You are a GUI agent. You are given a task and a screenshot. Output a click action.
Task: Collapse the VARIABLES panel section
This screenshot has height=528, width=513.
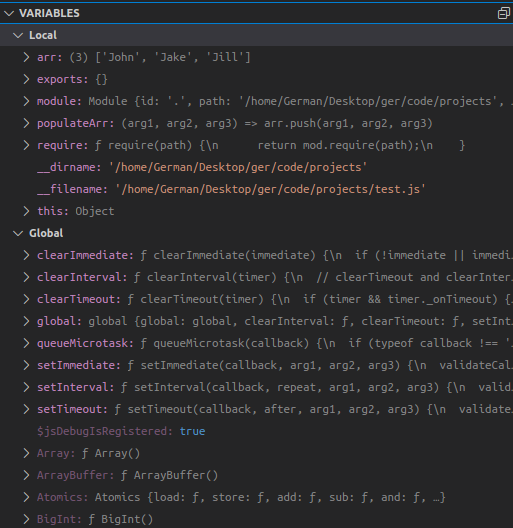pos(9,13)
